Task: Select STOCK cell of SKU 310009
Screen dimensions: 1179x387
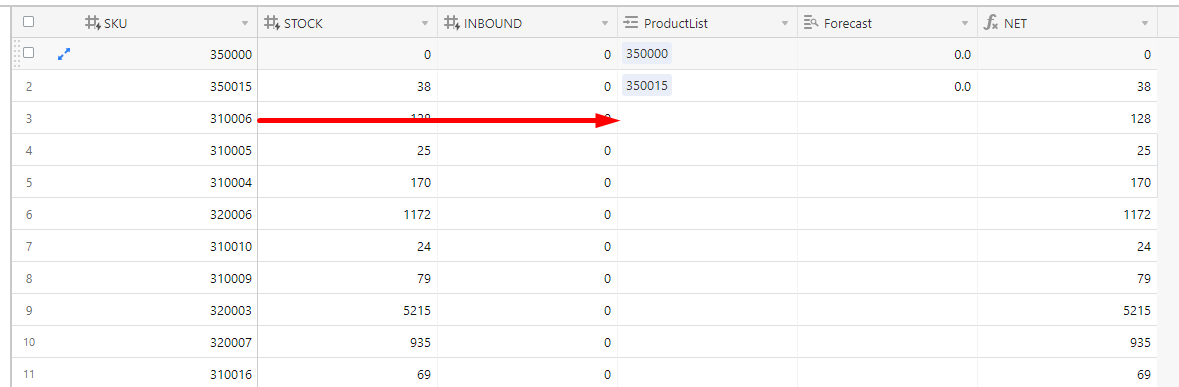Action: 347,278
